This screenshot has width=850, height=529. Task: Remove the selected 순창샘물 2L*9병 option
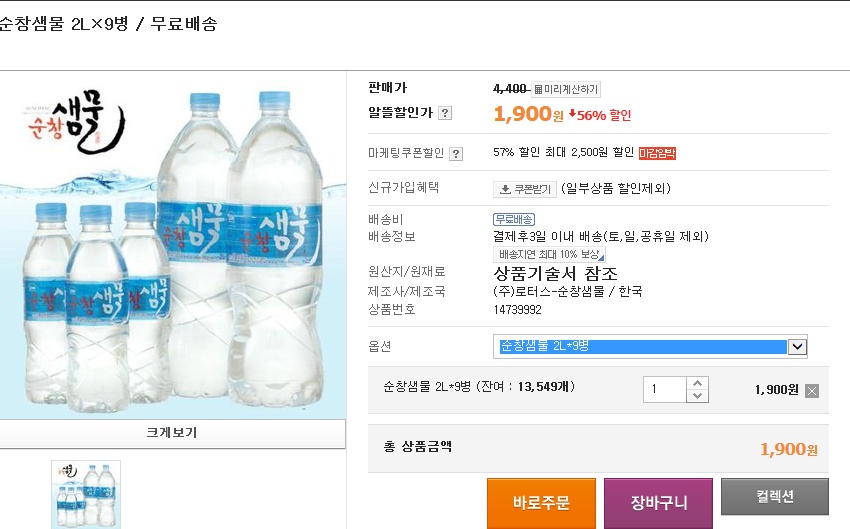click(811, 391)
